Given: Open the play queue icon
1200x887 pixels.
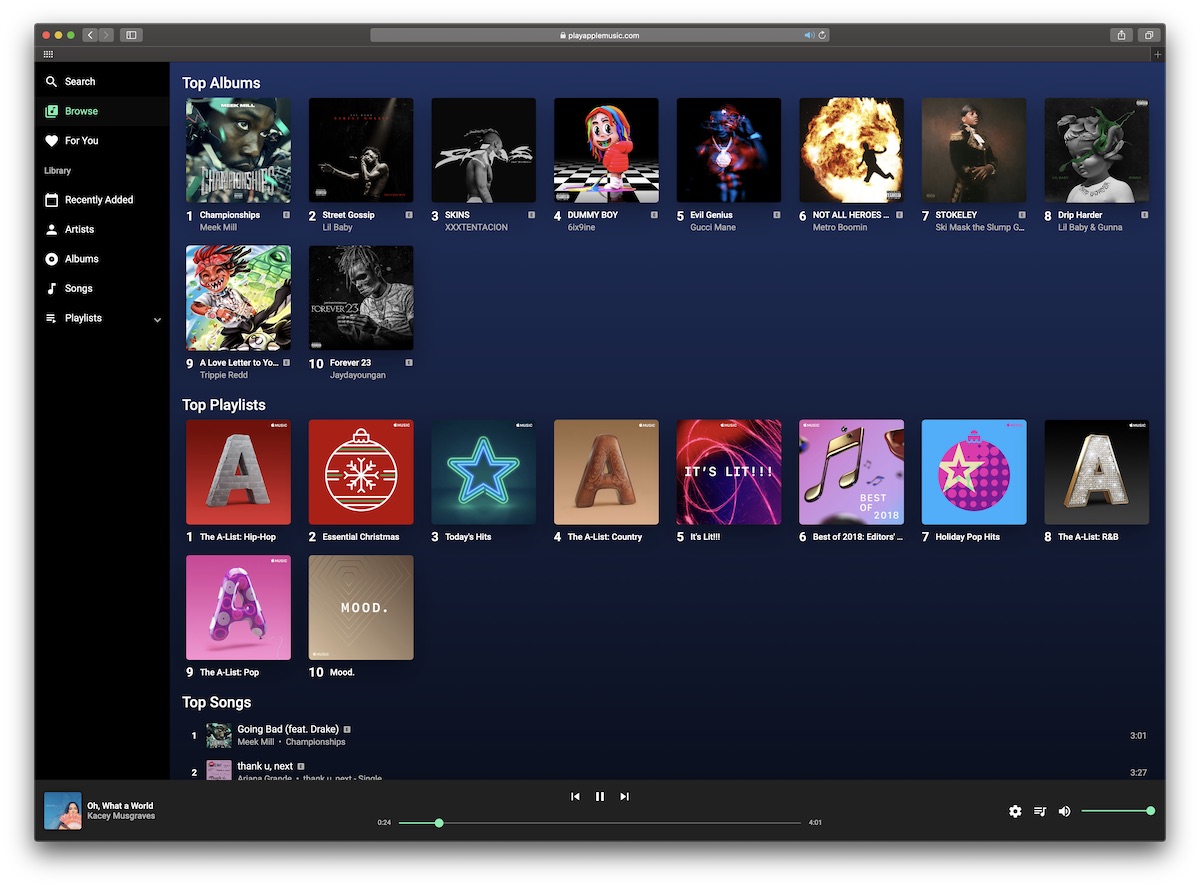Looking at the screenshot, I should point(1040,811).
